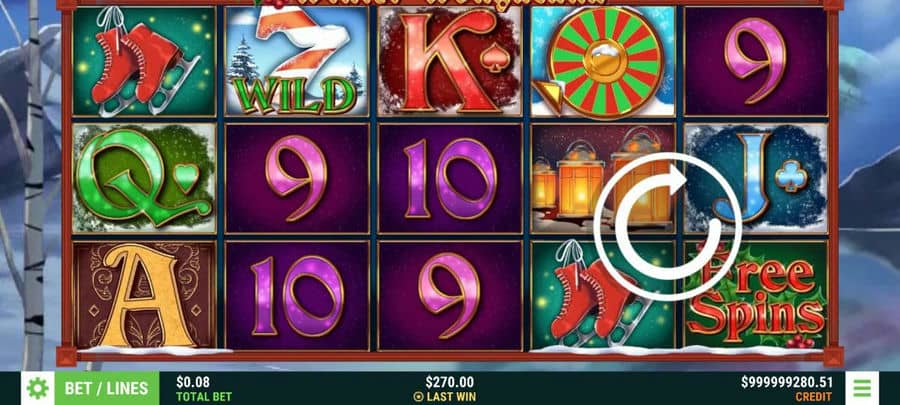900x405 pixels.
Task: Click the pink 9 in top-right reel
Action: (x=756, y=61)
